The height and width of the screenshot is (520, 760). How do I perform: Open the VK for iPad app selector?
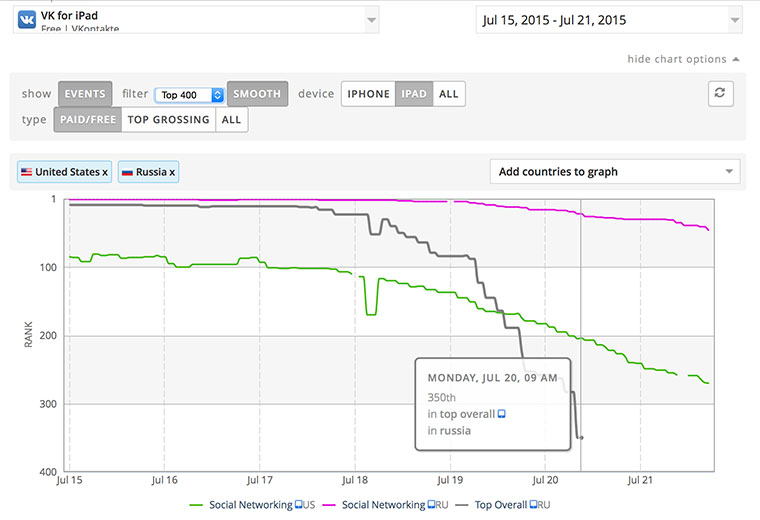[196, 20]
